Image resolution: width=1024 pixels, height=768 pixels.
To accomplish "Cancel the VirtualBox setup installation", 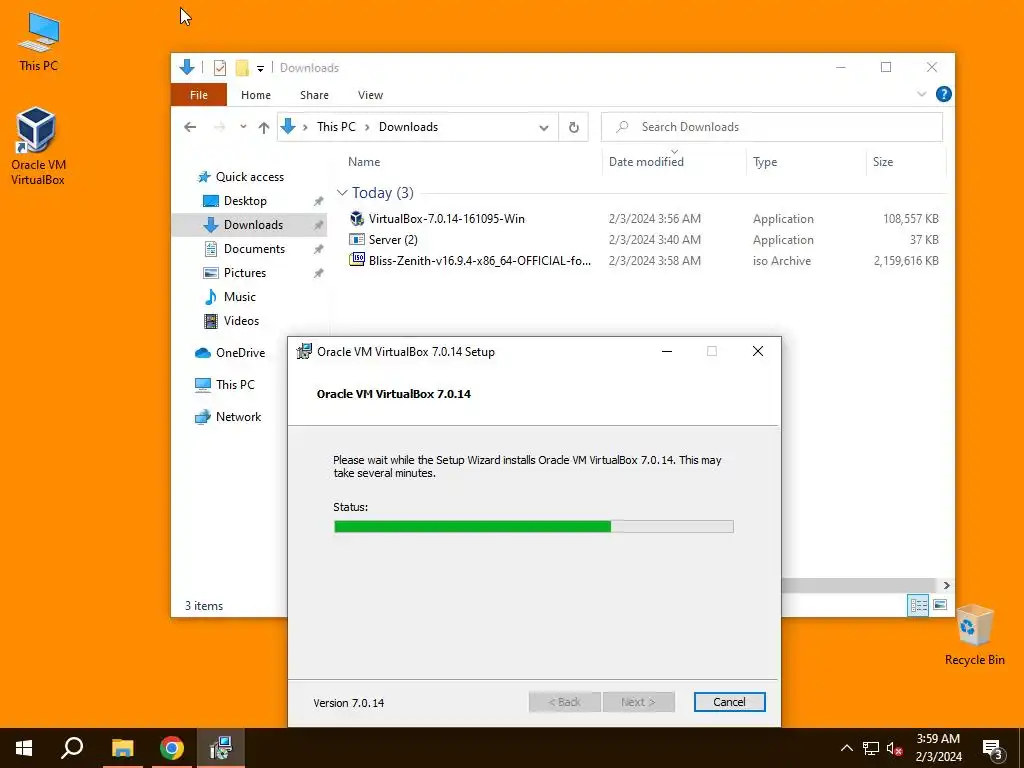I will [x=729, y=702].
